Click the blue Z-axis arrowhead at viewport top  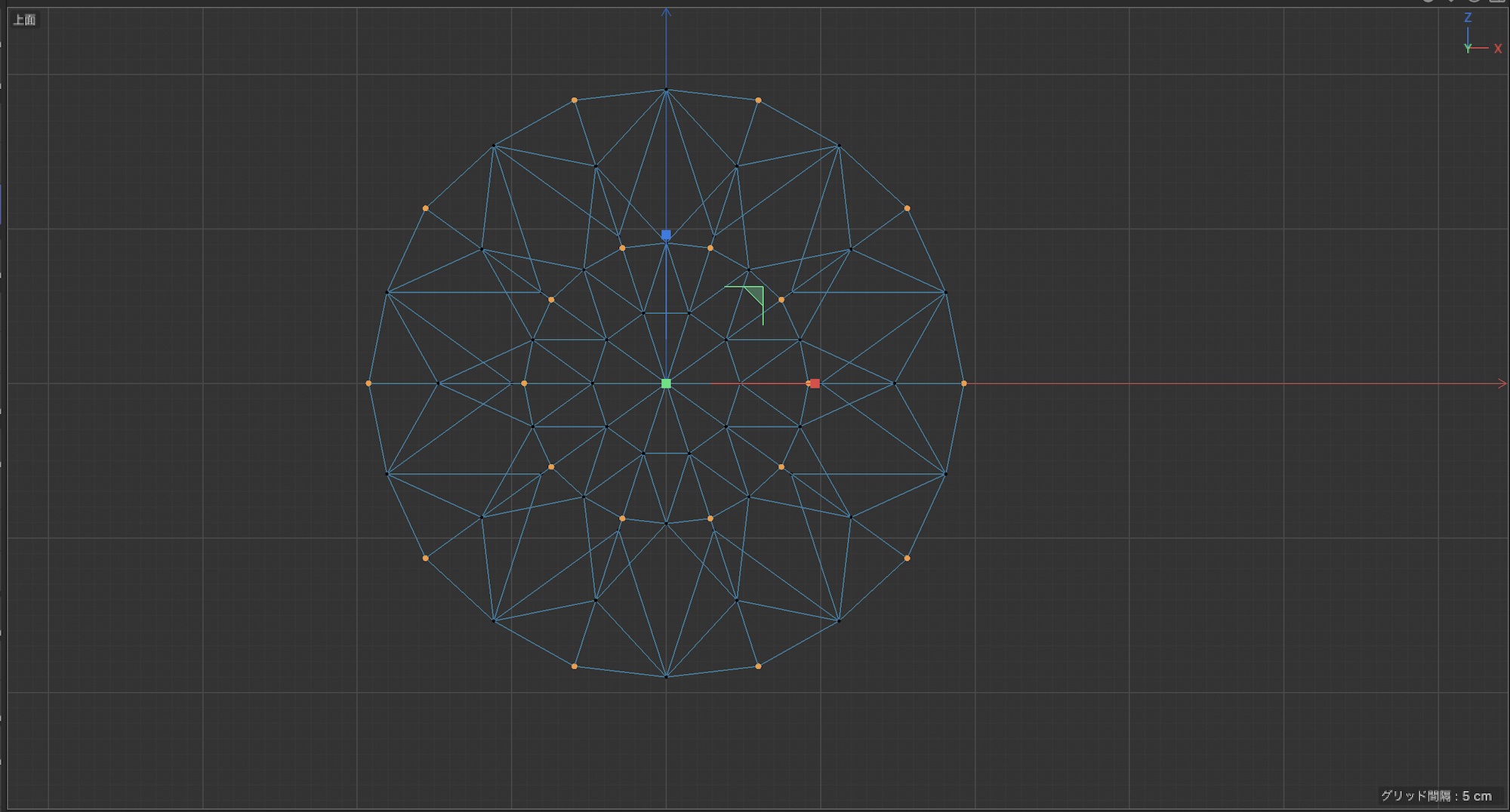[x=666, y=13]
